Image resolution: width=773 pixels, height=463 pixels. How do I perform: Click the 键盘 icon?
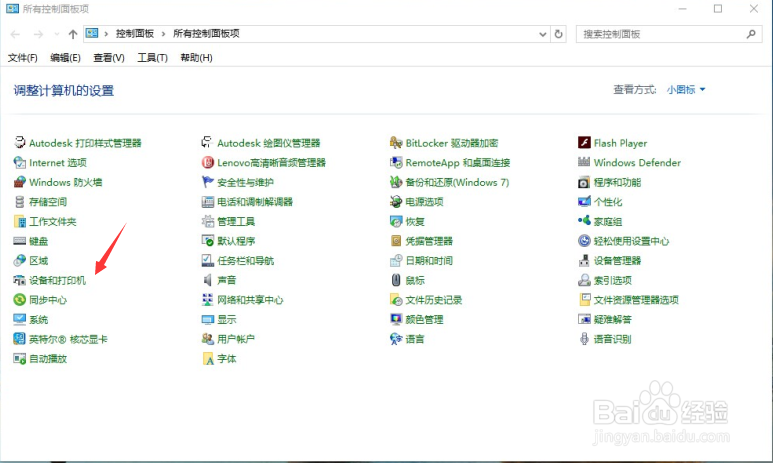20,241
